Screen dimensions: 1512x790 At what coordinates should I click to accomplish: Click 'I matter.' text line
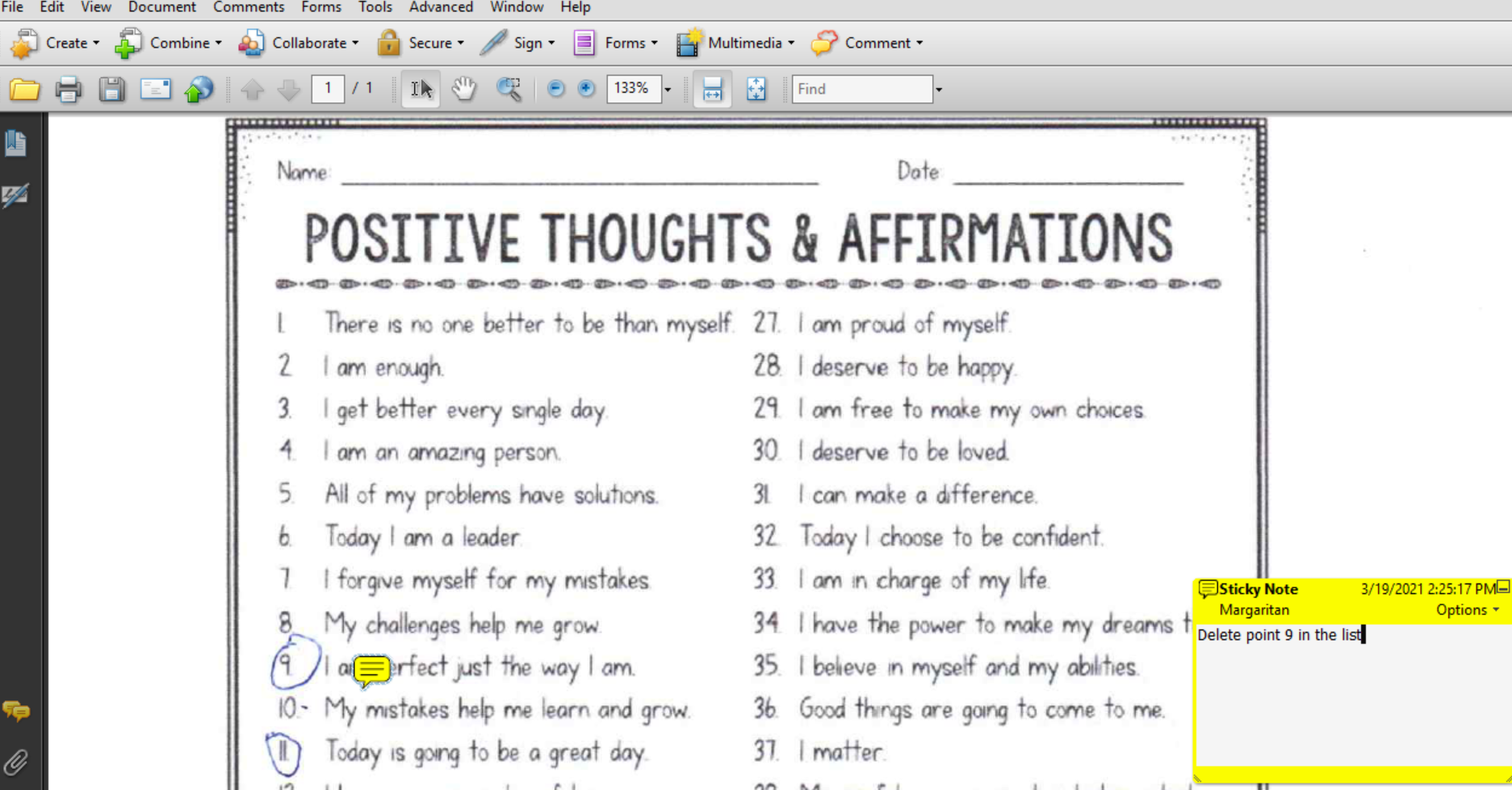click(841, 752)
